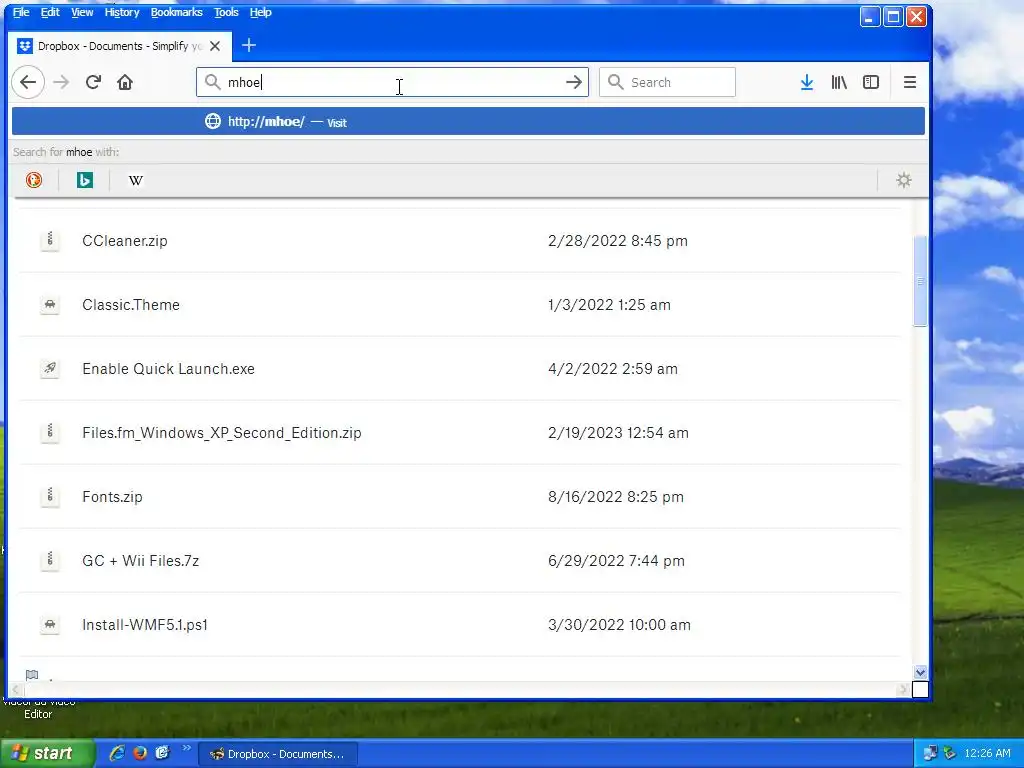Screen dimensions: 1024x768
Task: Click date 3/30/2022 10:00 am
Action: (619, 624)
